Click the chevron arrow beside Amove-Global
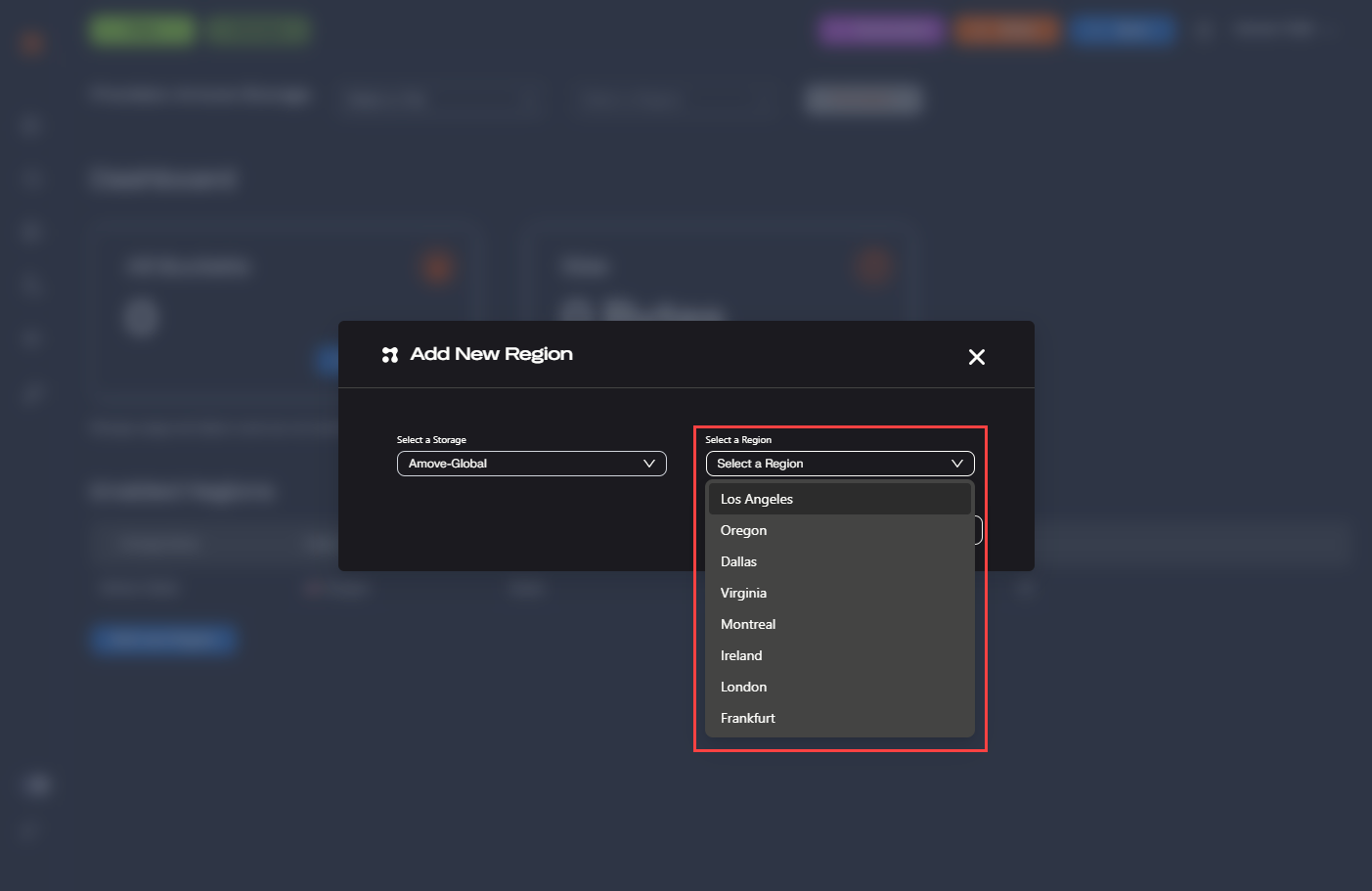The width and height of the screenshot is (1372, 891). pos(648,464)
